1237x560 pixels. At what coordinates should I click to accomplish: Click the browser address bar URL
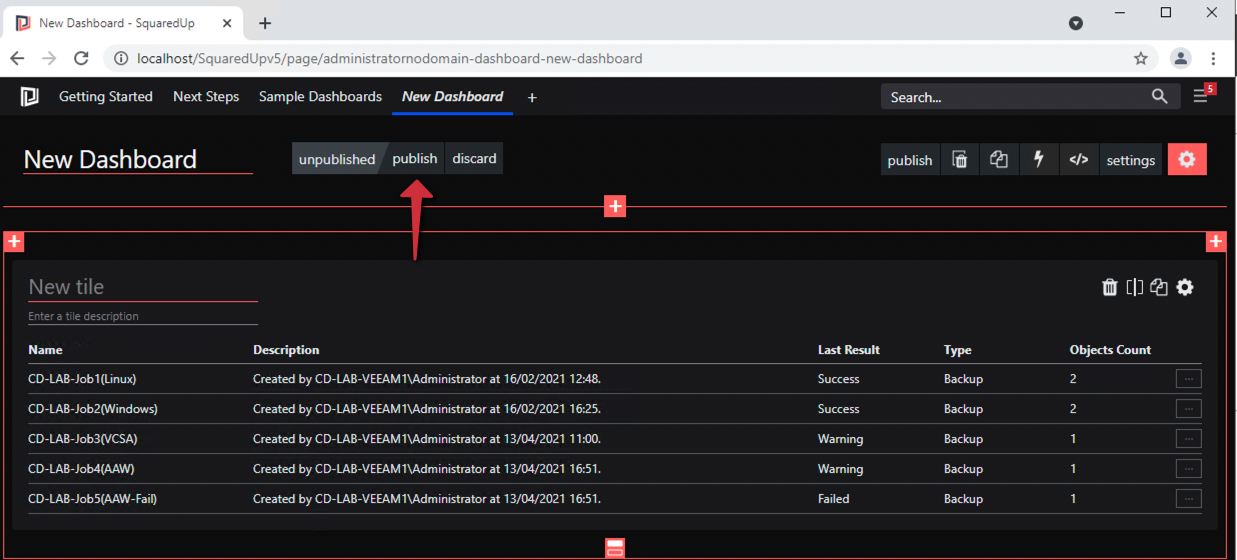coord(390,58)
